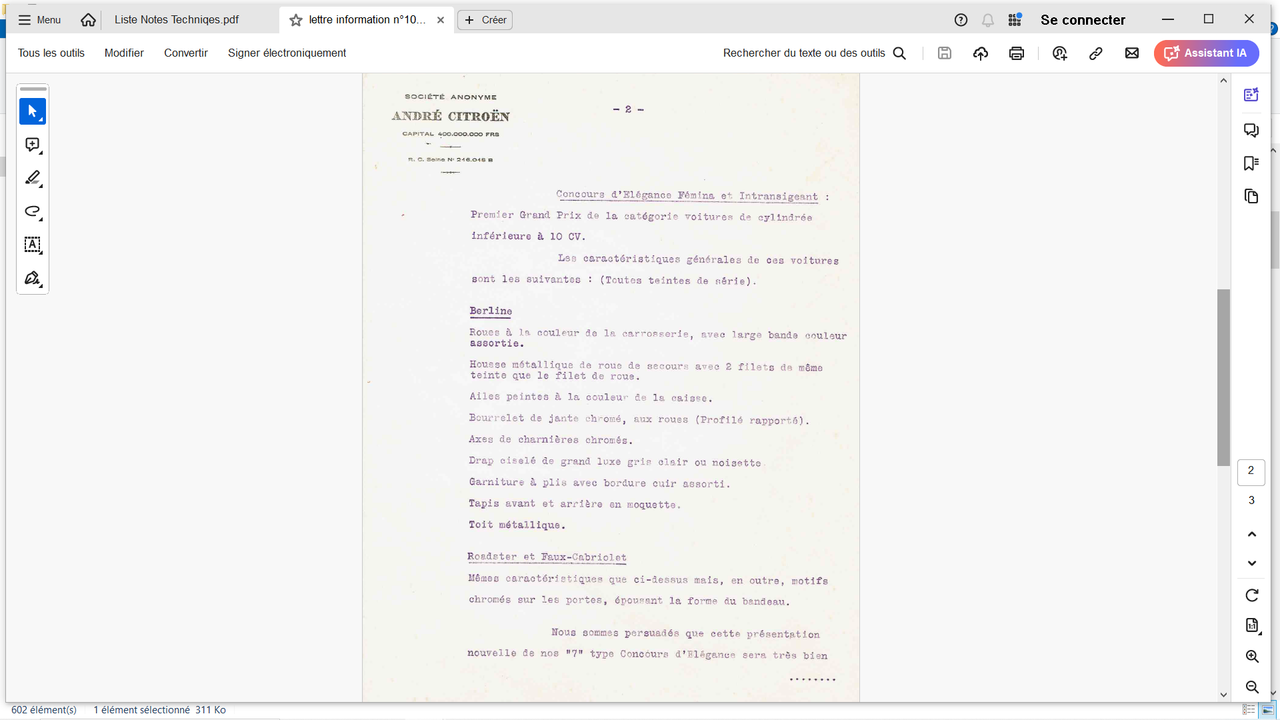
Task: Open the AI assistant side panel icon
Action: coord(1251,95)
